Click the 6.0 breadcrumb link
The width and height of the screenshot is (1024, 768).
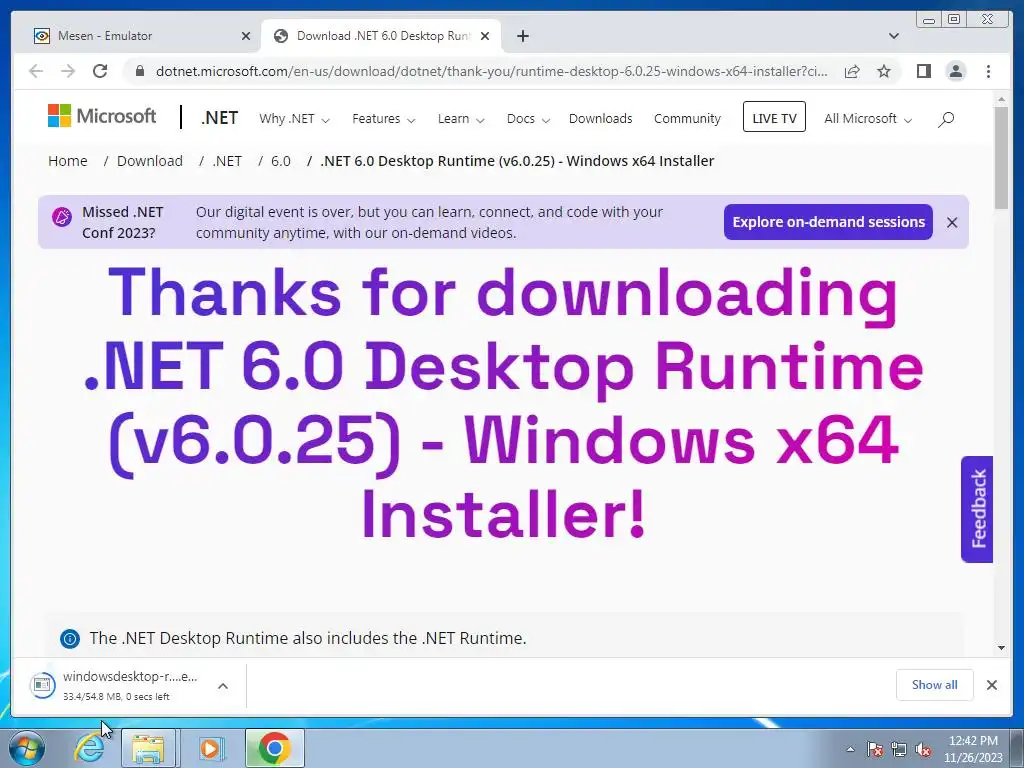pos(281,161)
